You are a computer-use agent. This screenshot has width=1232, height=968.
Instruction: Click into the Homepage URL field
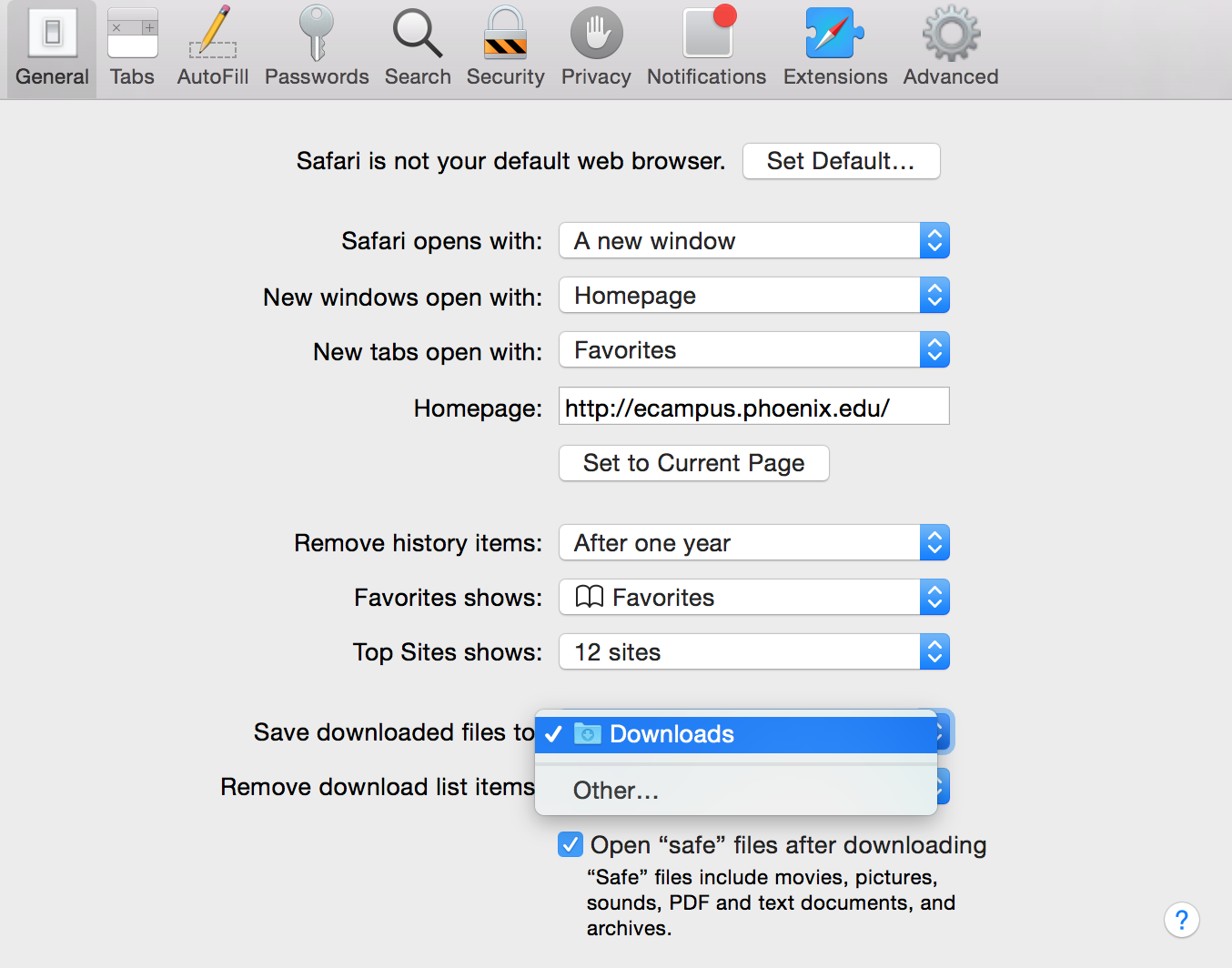754,407
